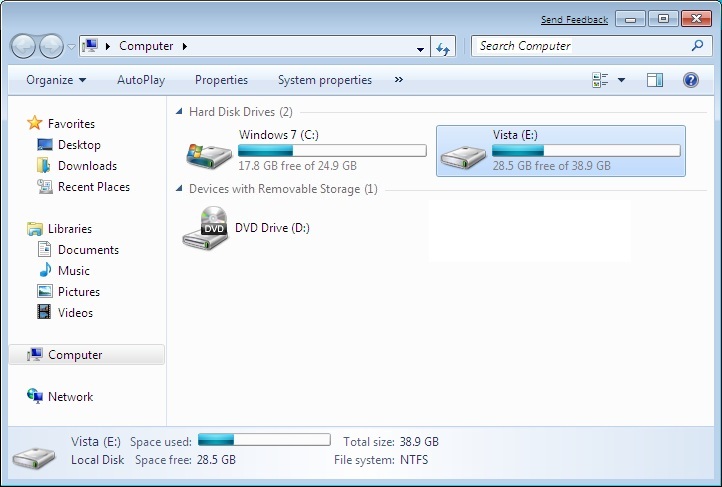Click the Space used bar in details pane

[264, 440]
